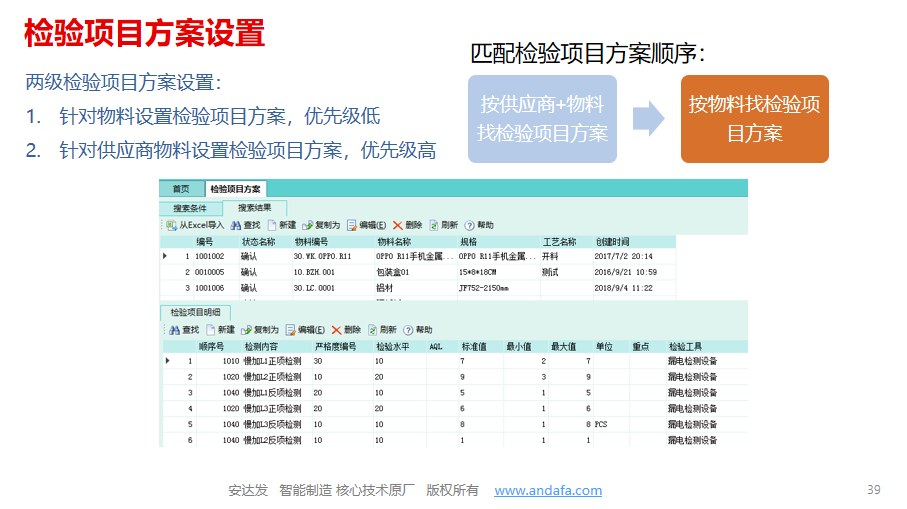Click 删除 in the 检验项目明细 toolbar
The height and width of the screenshot is (509, 907).
coord(346,329)
